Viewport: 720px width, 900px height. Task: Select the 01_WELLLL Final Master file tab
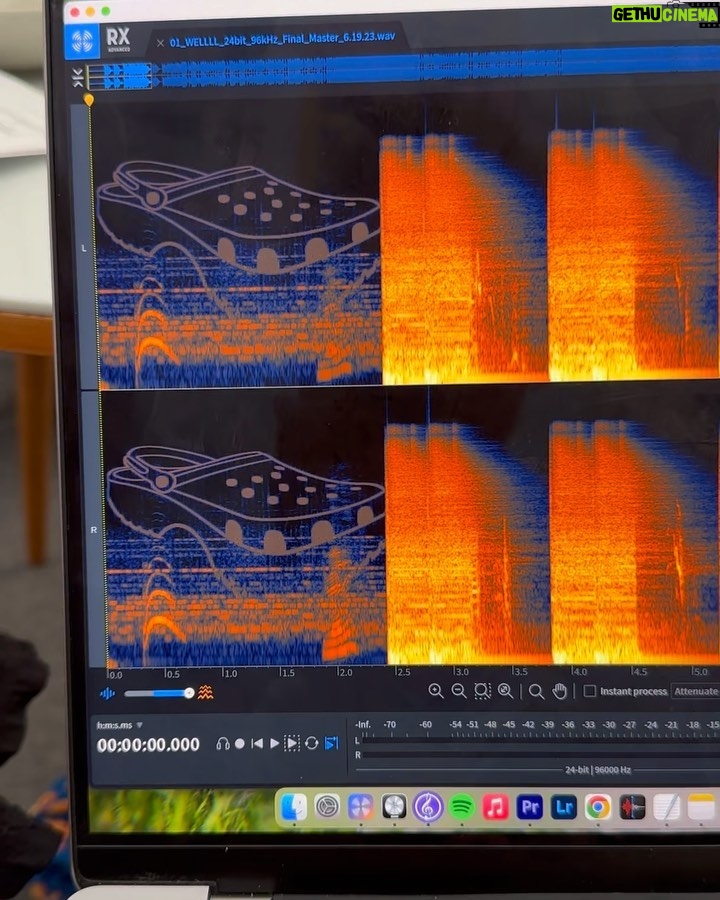[x=282, y=39]
